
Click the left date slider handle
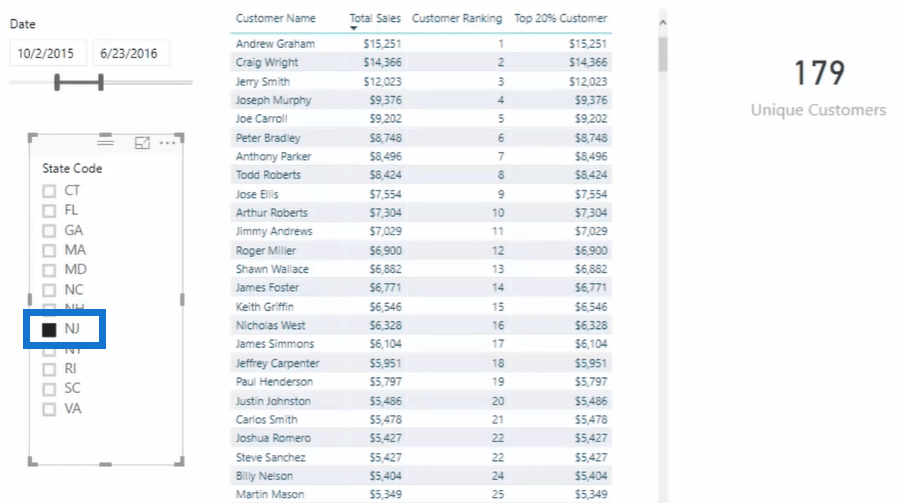coord(57,82)
